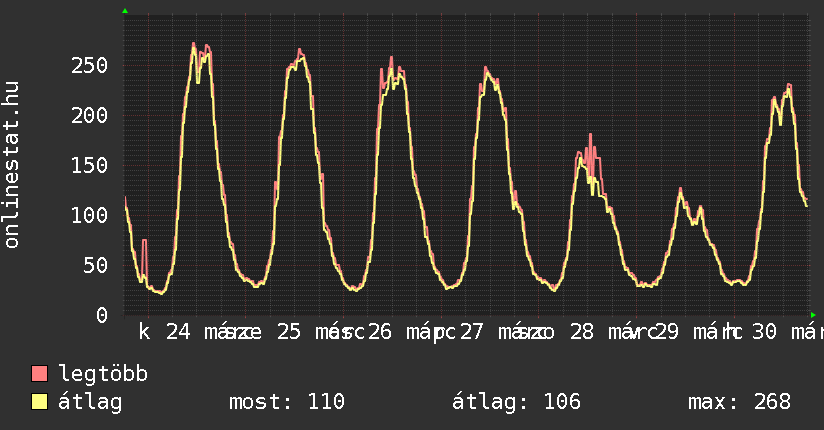
Task: Click the 'most: 110' current value text
Action: tap(287, 402)
